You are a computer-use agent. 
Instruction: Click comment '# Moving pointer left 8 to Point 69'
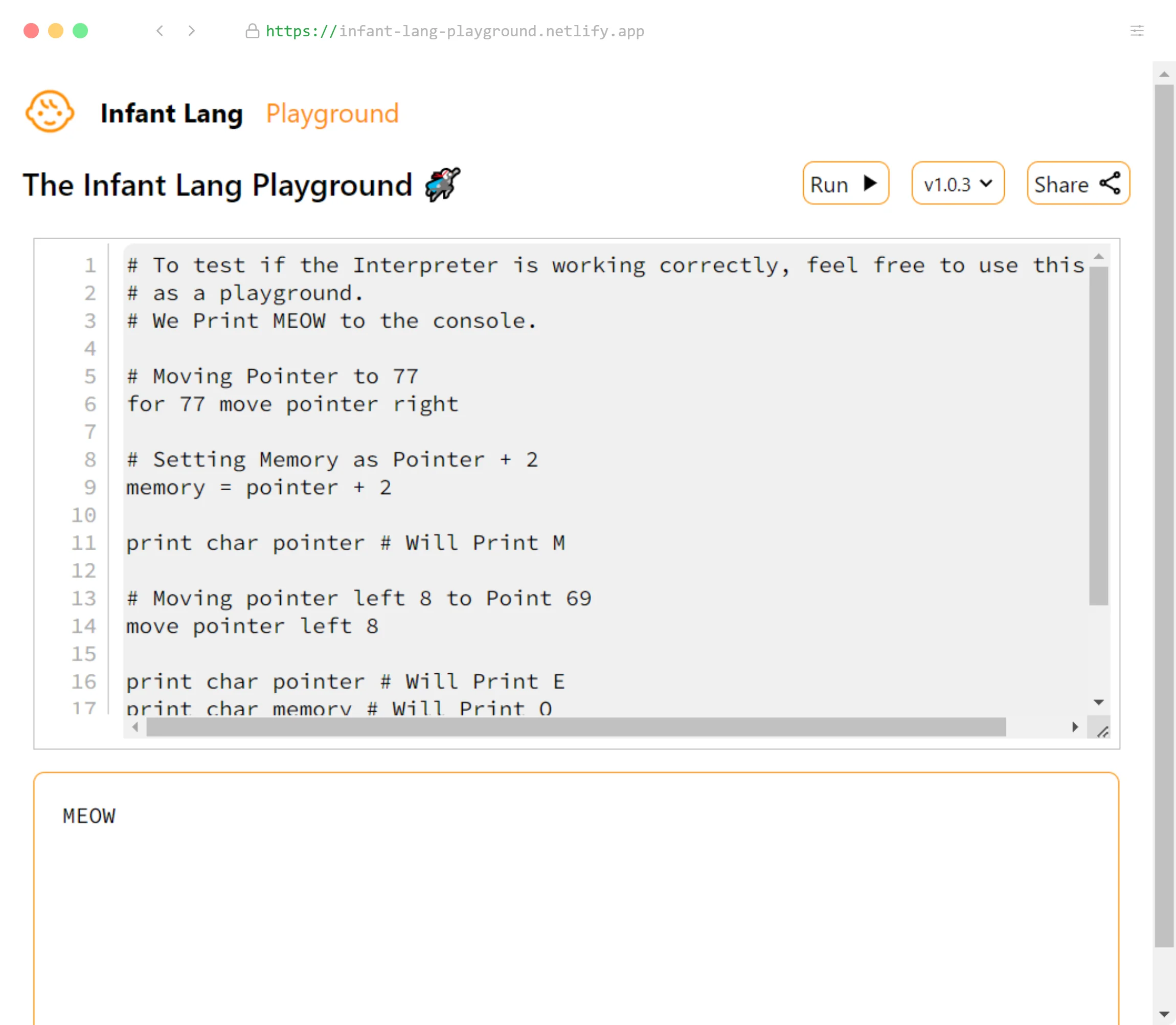358,598
